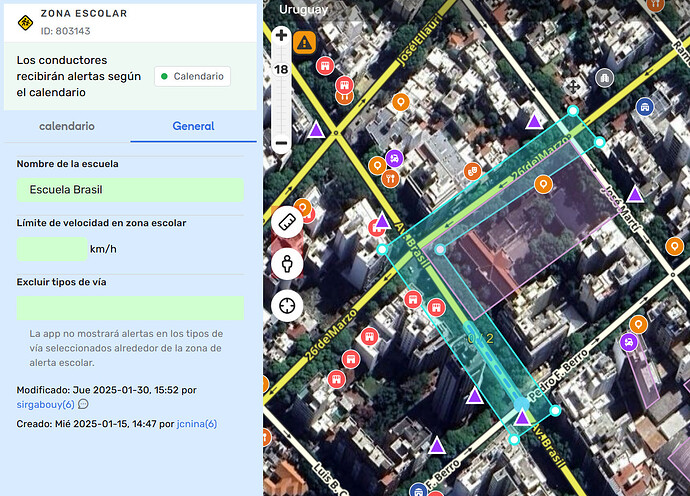Click the Nombre de la escuela field
Viewport: 690px width, 496px height.
(x=130, y=190)
